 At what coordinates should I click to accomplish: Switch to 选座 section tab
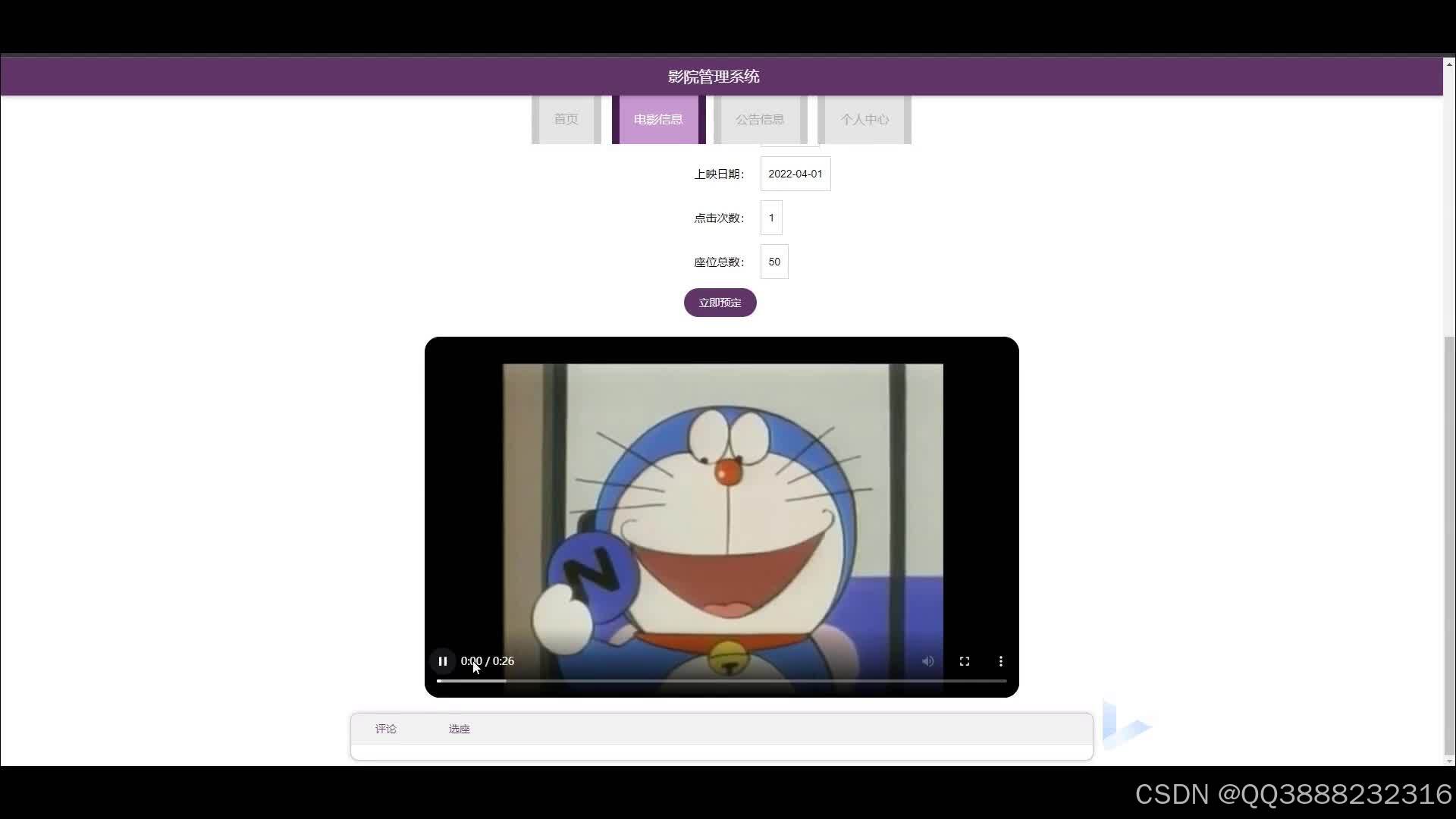click(x=460, y=729)
